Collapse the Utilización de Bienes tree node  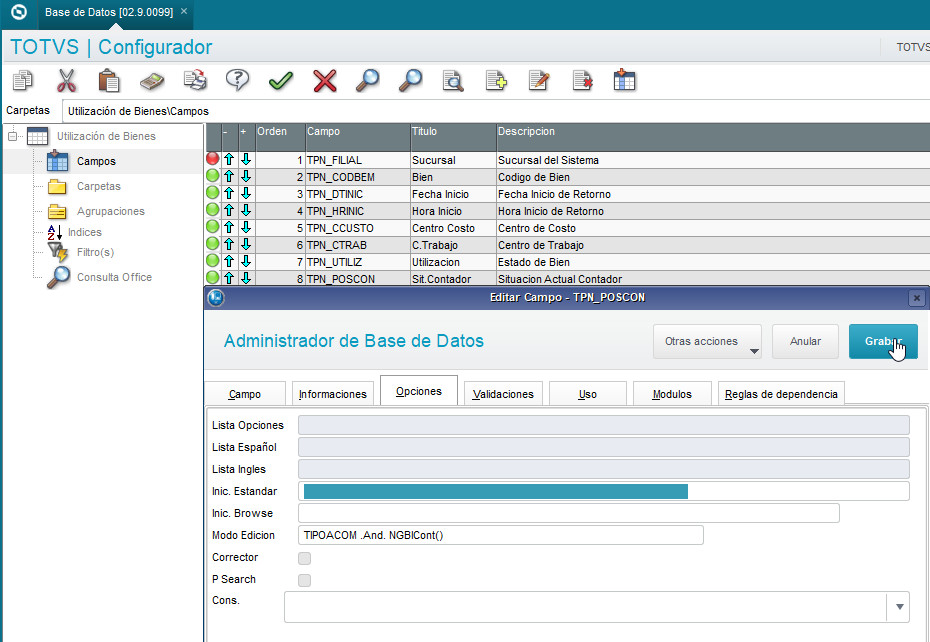click(x=12, y=136)
